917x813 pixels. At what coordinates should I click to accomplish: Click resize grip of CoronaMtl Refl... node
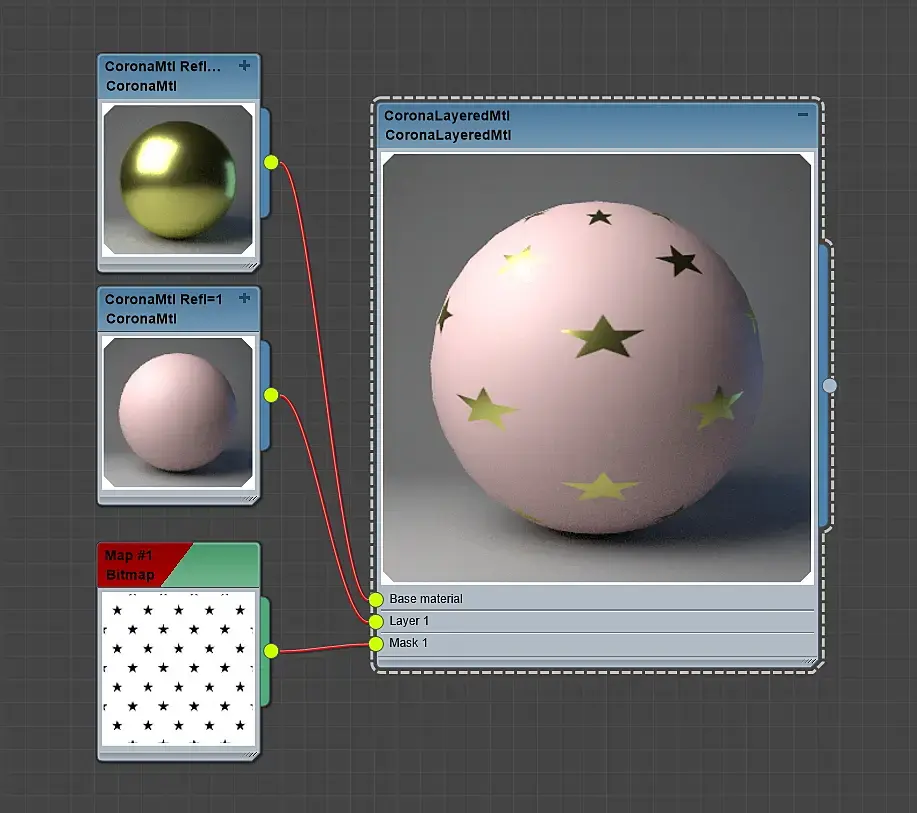[x=251, y=266]
